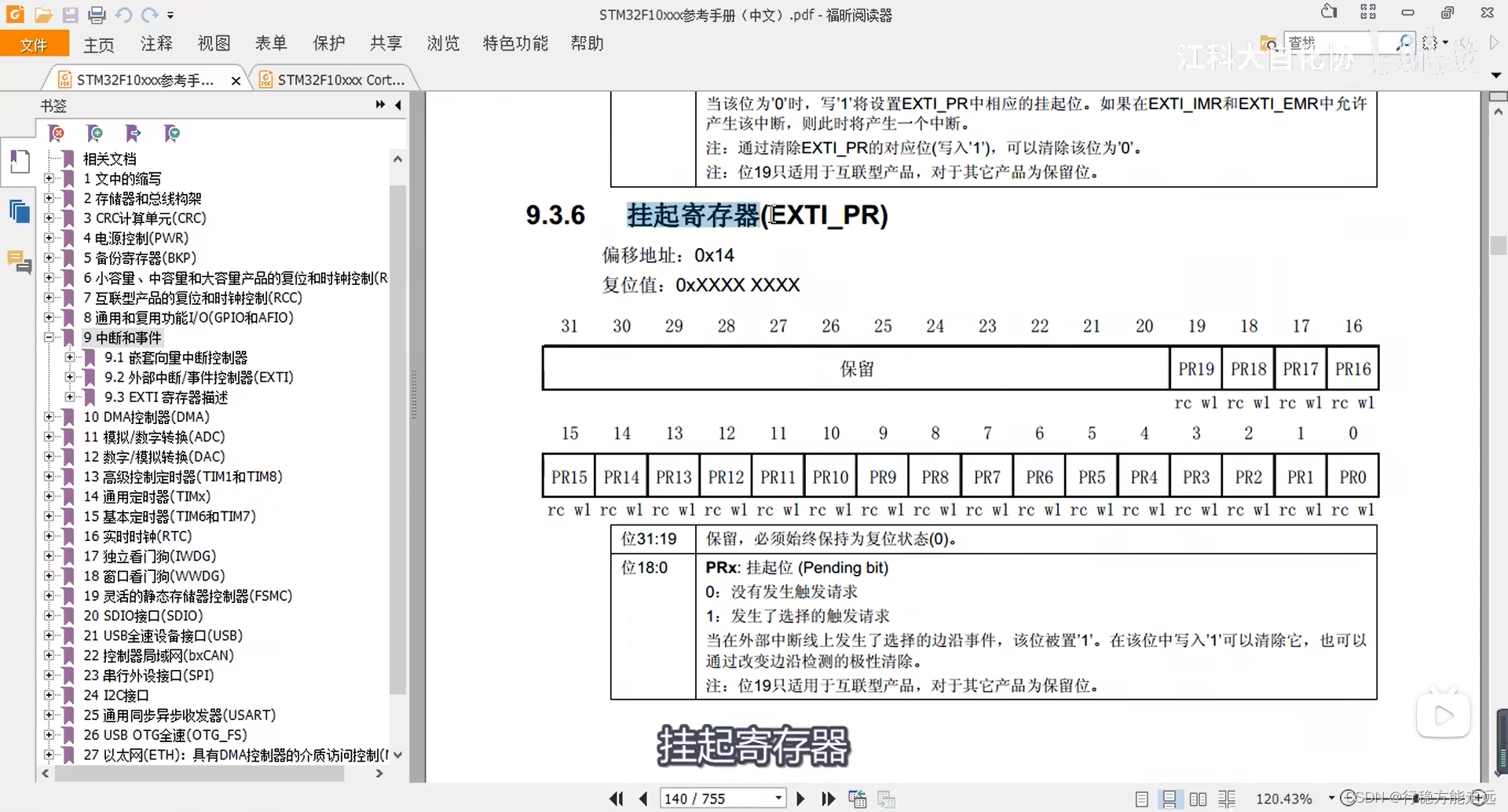Click the page number box 140 / 755
The image size is (1508, 812).
pos(723,799)
